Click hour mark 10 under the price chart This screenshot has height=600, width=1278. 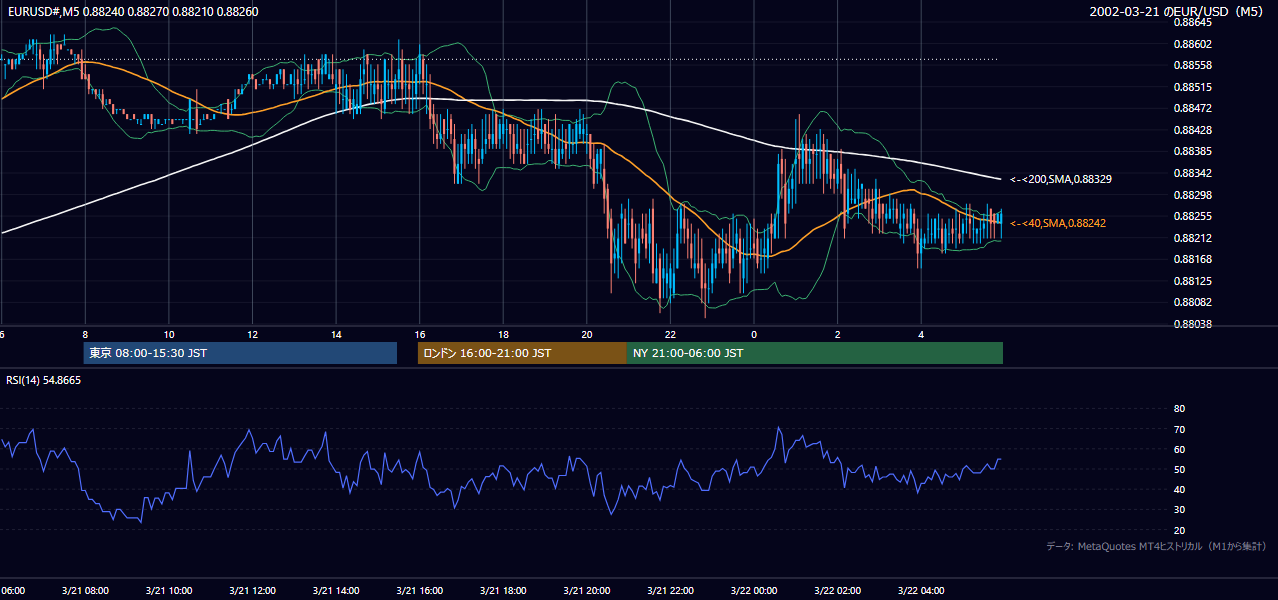[x=169, y=335]
